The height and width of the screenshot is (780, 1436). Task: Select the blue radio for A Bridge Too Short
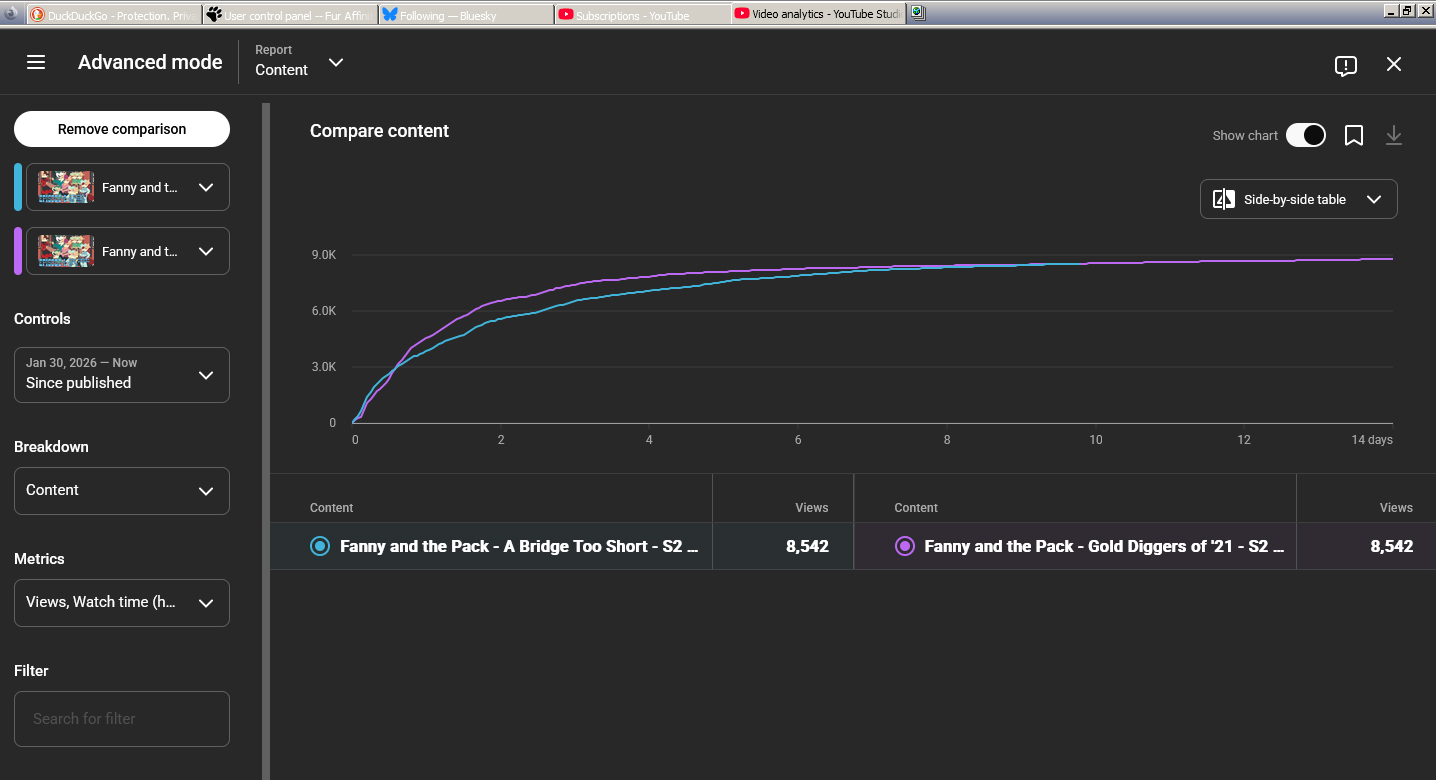pos(320,546)
